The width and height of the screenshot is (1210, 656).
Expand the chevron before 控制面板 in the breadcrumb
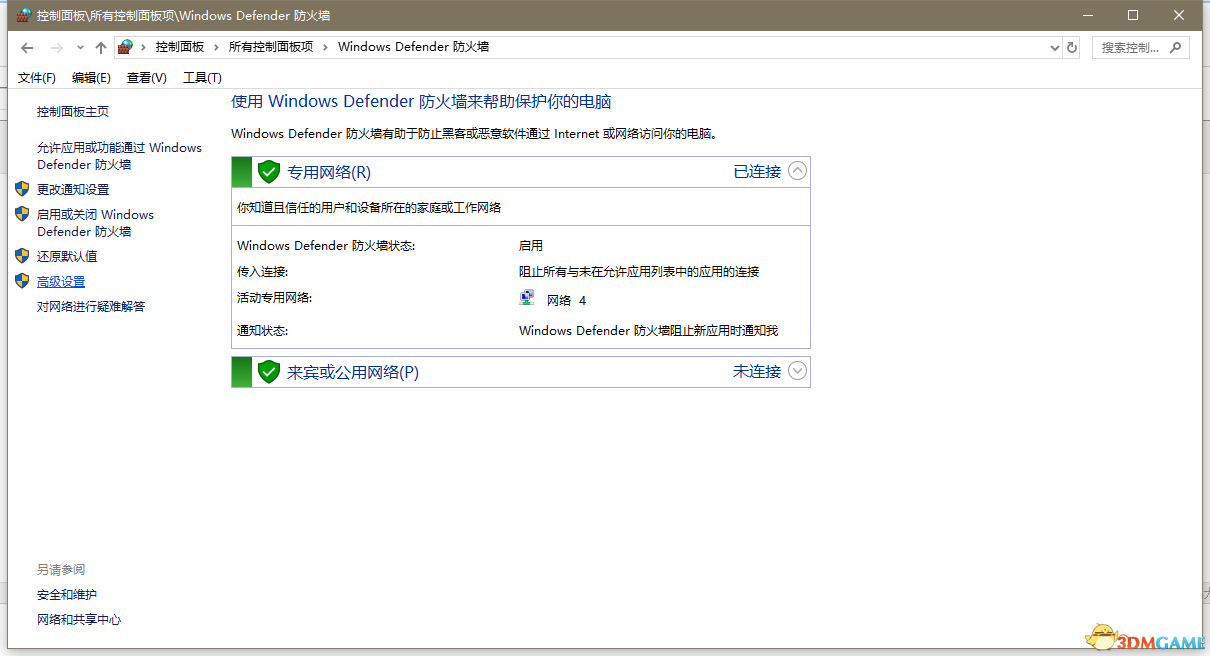[144, 47]
